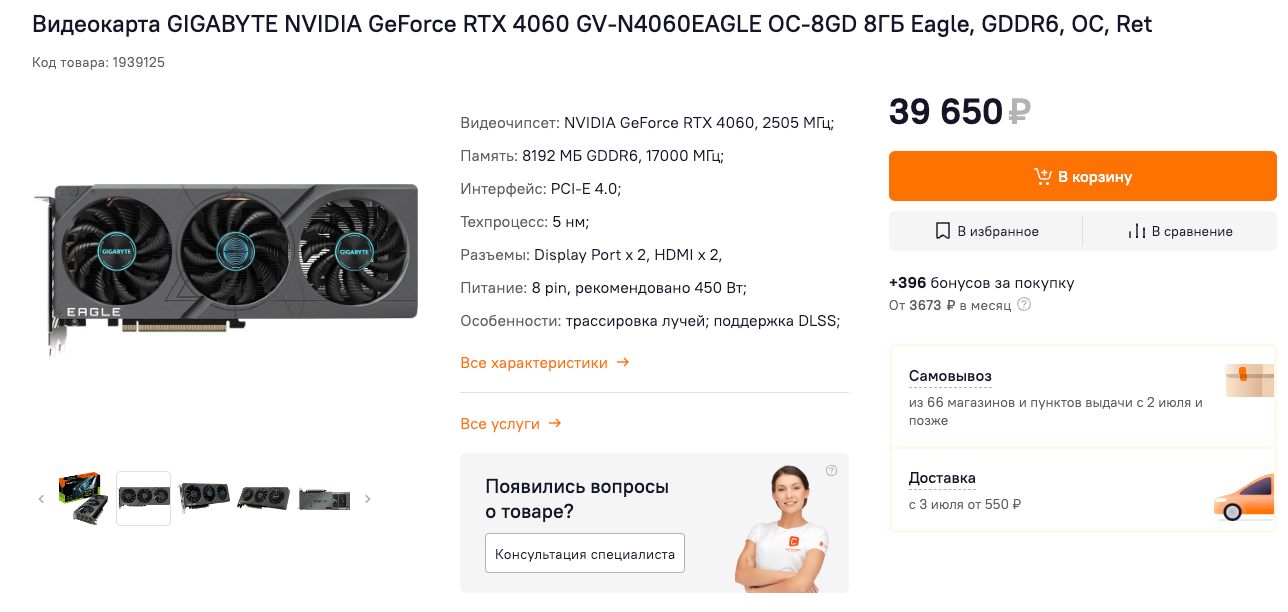Toggle "В избранное" for this product

pos(986,231)
